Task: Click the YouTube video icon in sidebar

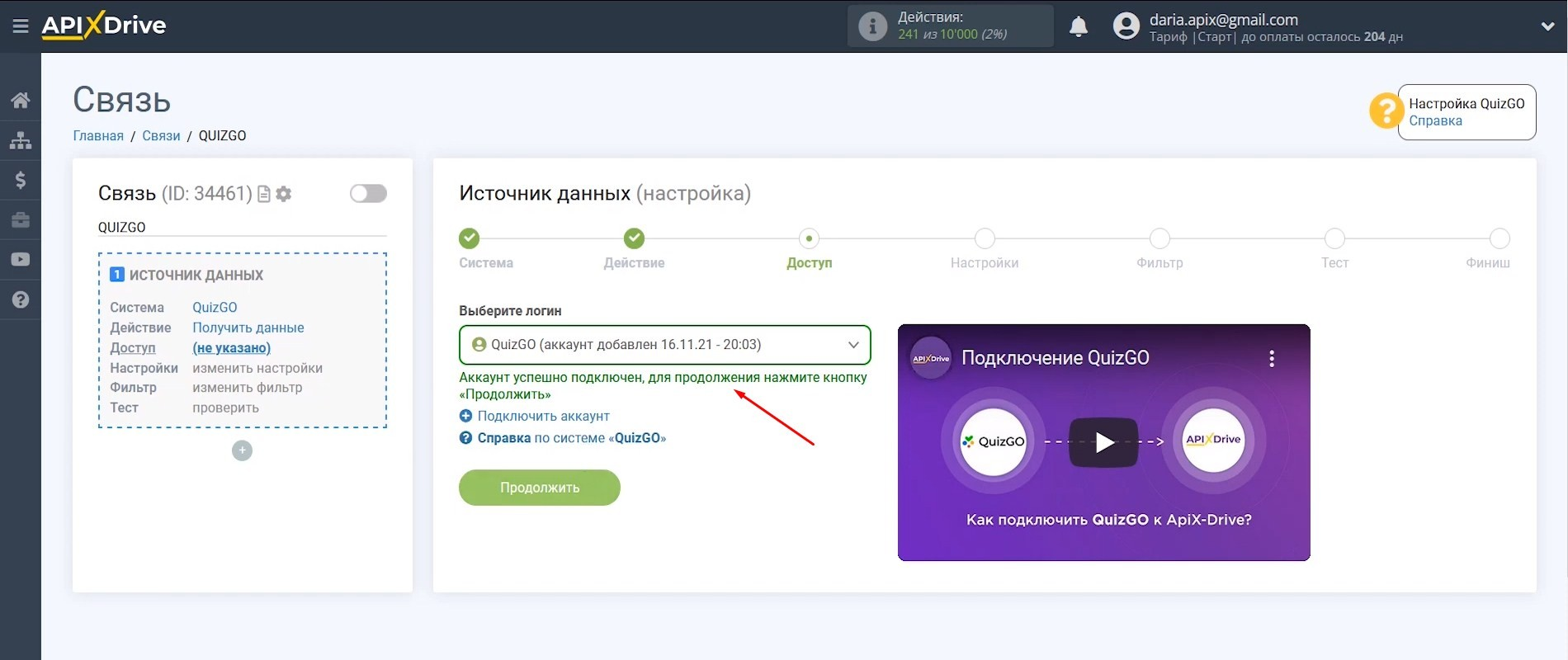Action: click(21, 260)
